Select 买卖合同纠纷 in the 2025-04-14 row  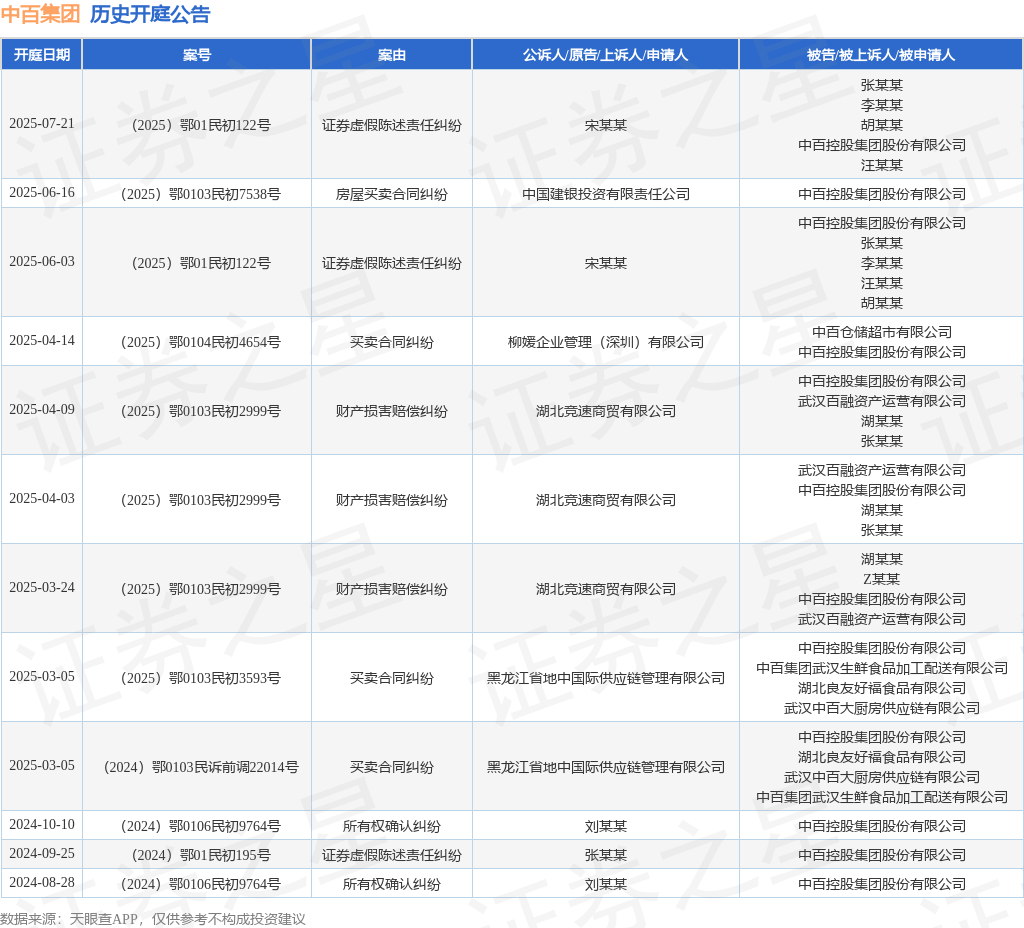pyautogui.click(x=392, y=342)
